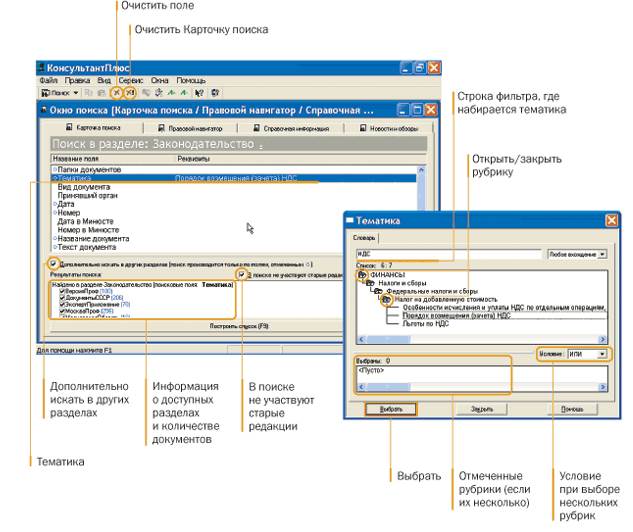Toggle the Налоги и сборы folder icon
633x532 pixels.
coord(370,283)
